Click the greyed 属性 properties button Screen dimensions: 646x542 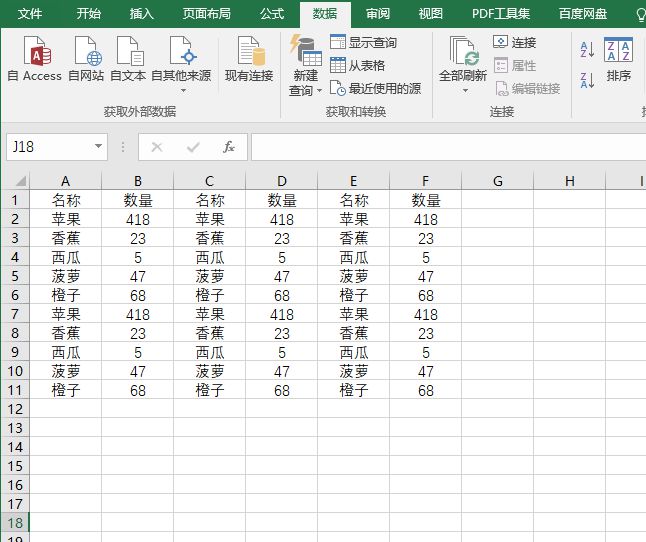(x=515, y=65)
